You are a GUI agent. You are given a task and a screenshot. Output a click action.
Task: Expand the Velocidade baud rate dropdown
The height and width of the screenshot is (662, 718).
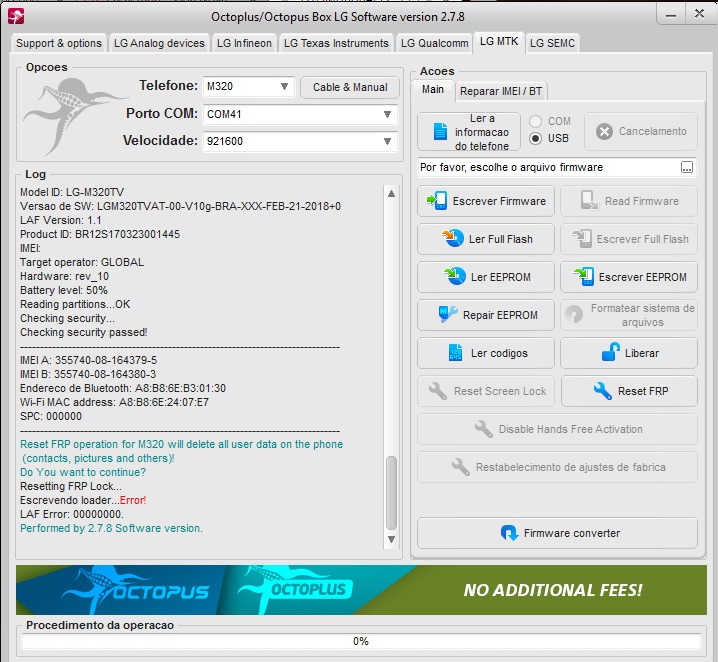point(388,141)
